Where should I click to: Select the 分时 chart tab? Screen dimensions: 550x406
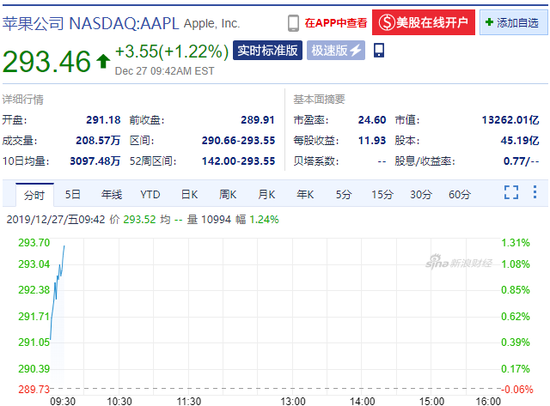[x=34, y=195]
